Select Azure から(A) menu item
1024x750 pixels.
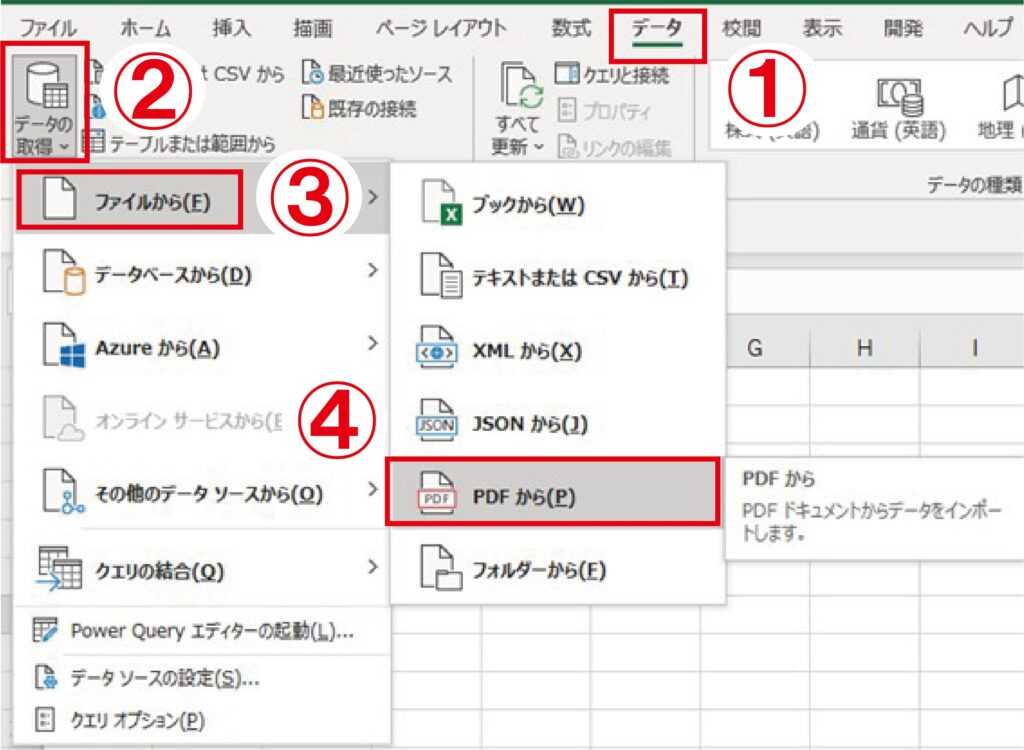(201, 348)
